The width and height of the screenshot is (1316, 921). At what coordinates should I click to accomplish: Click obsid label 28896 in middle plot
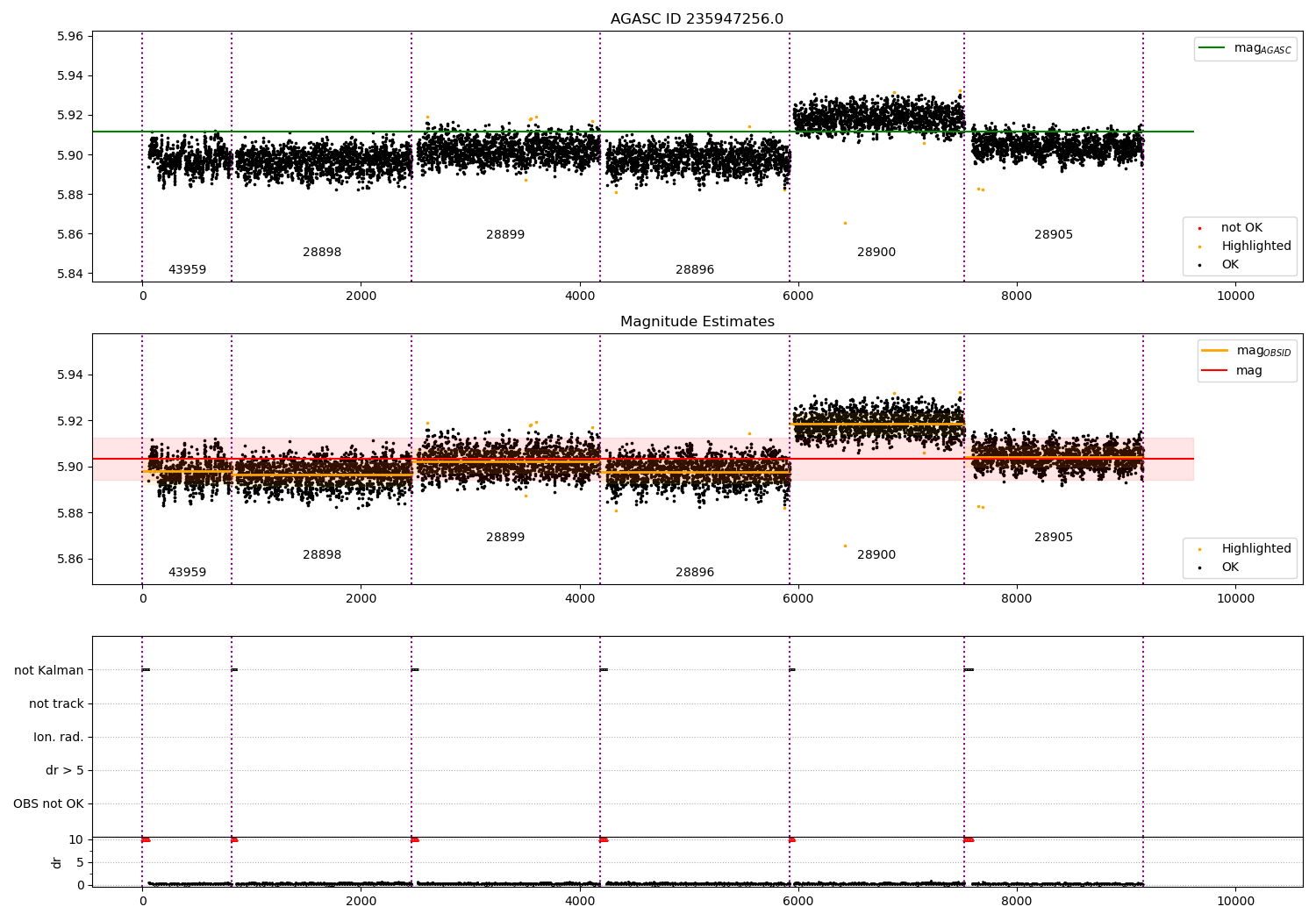695,573
